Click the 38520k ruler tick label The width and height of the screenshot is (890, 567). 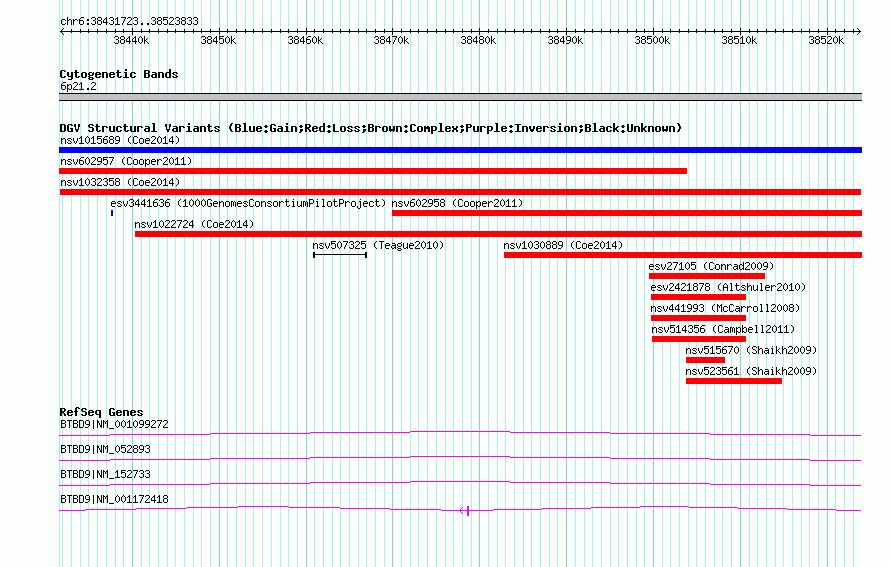tap(826, 41)
